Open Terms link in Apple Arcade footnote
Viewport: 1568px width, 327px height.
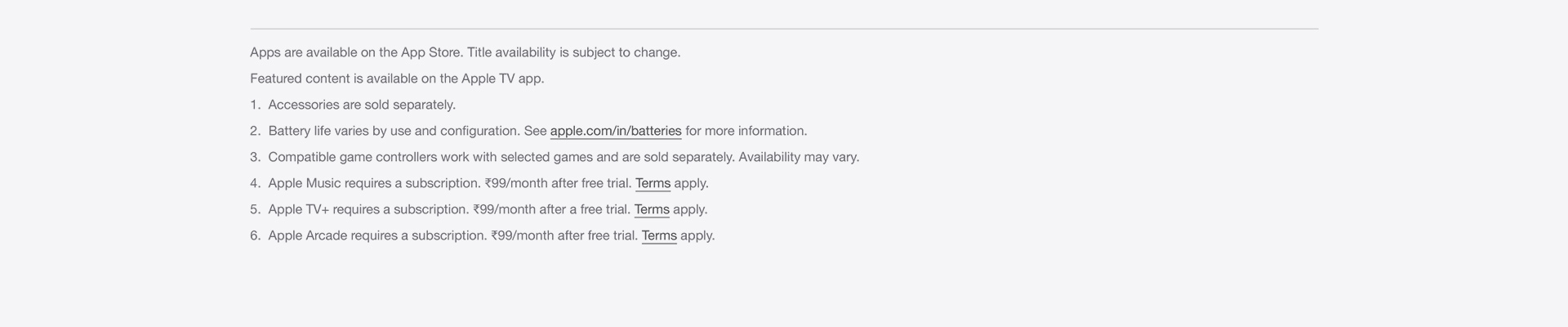pos(659,235)
